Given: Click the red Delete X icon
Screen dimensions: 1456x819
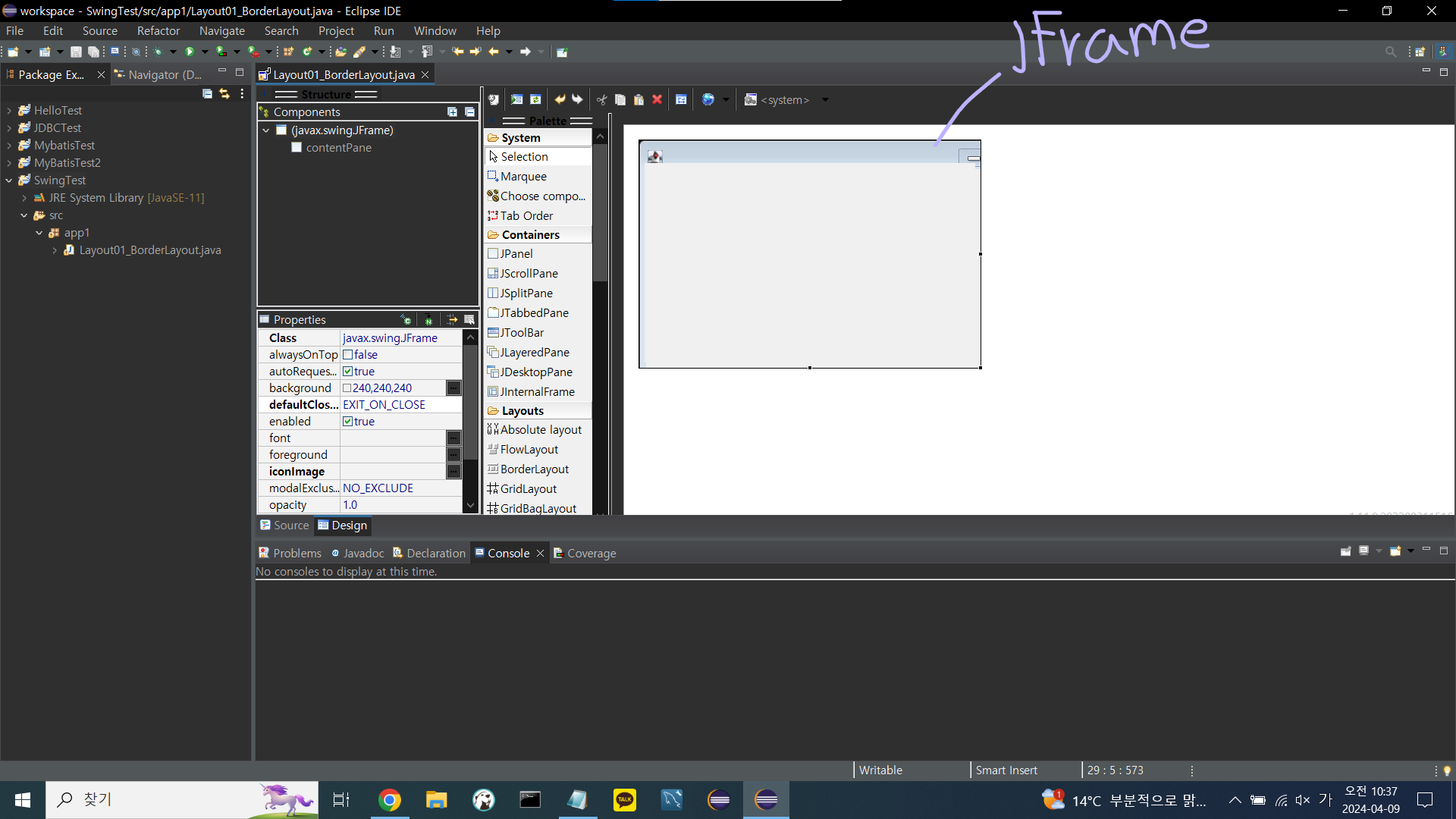Looking at the screenshot, I should [x=657, y=100].
